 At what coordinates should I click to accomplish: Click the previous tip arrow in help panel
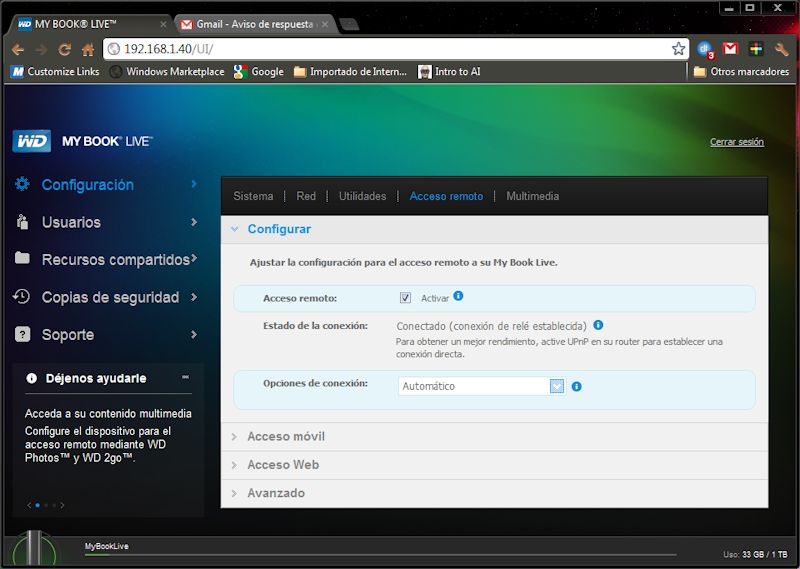pyautogui.click(x=29, y=505)
